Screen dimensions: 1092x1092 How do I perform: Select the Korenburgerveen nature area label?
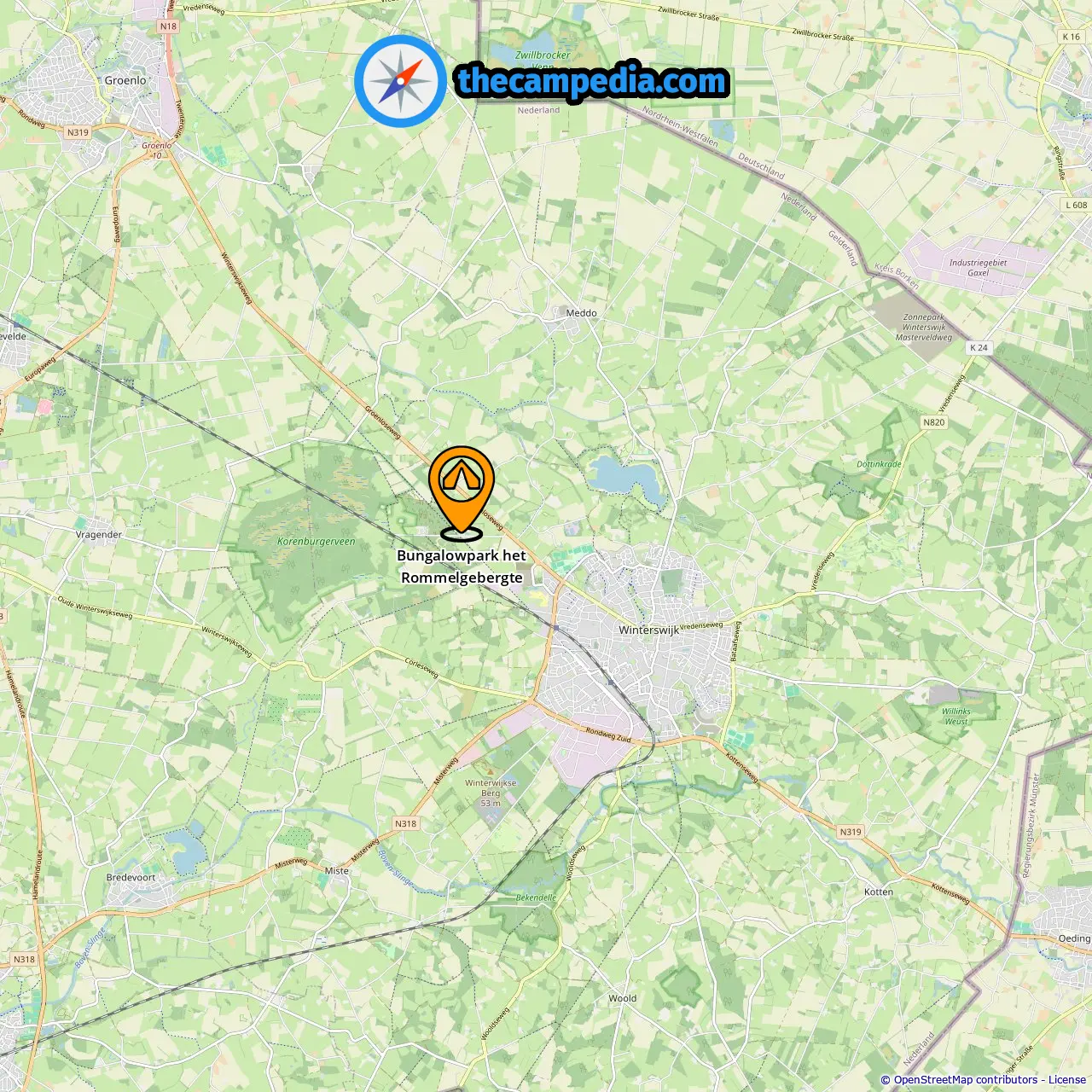coord(317,542)
